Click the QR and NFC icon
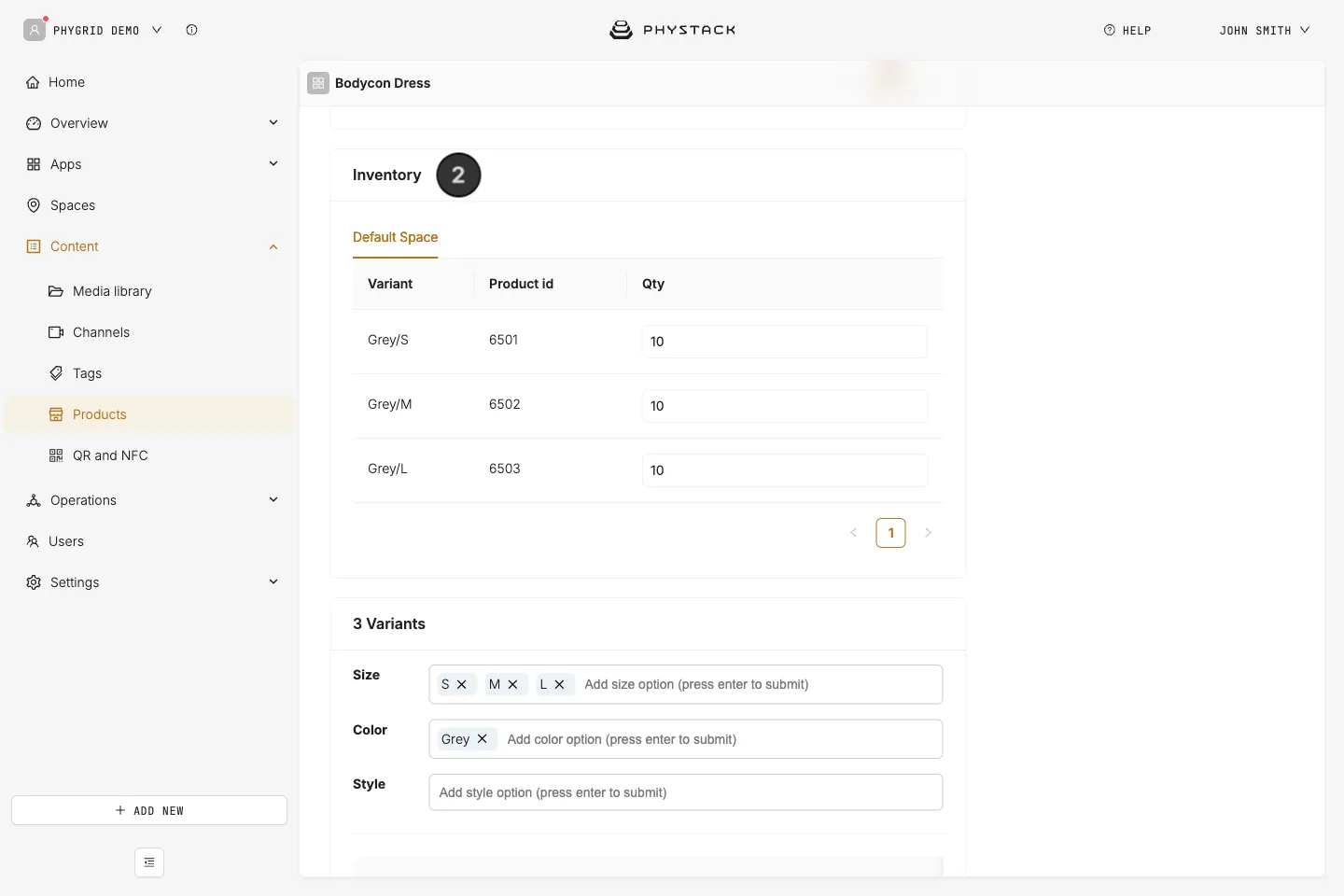1344x896 pixels. coord(56,455)
